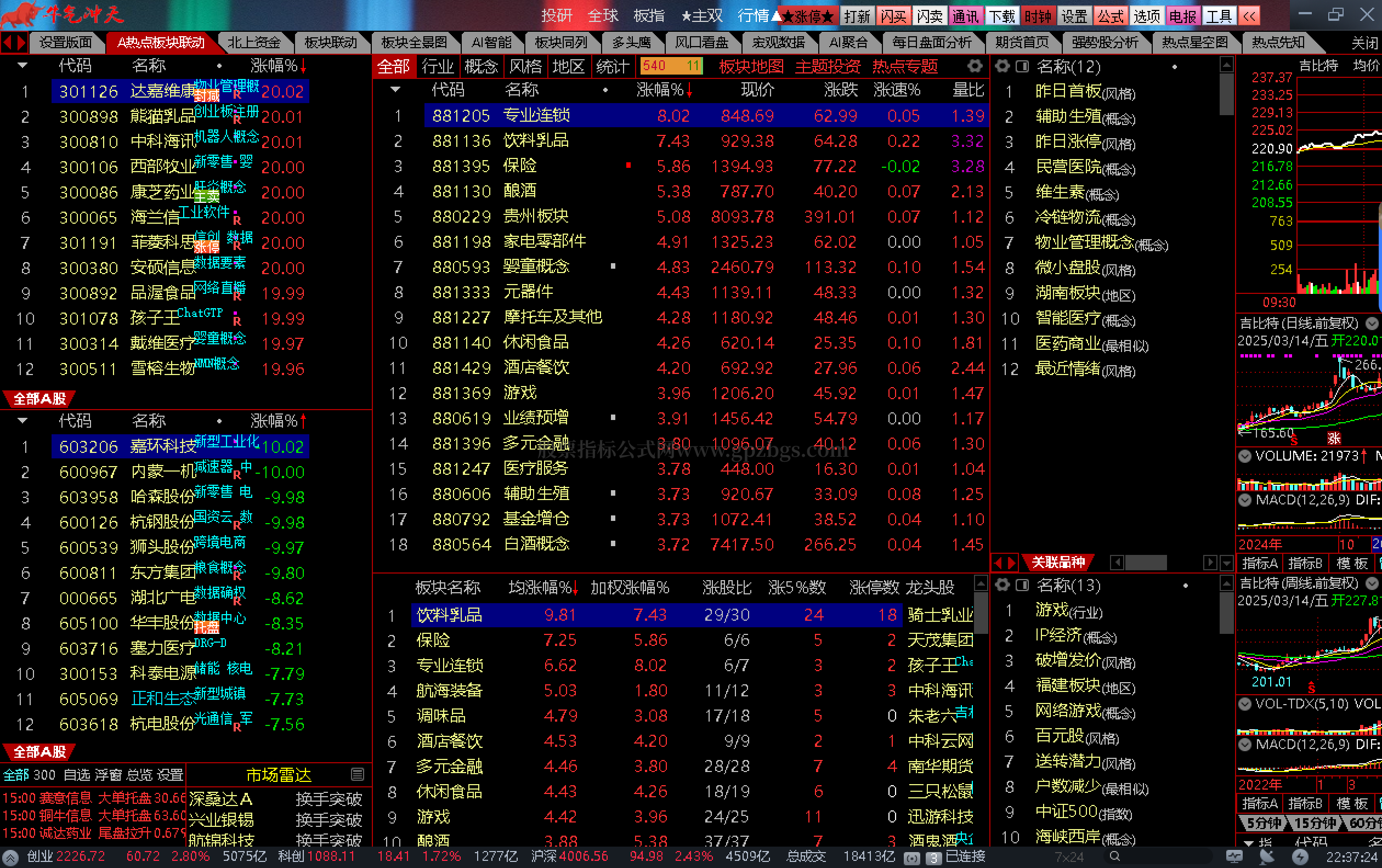Click the horizontal scrollbar thumb beside 关联品种
Viewport: 1382px width, 868px height.
click(1146, 563)
